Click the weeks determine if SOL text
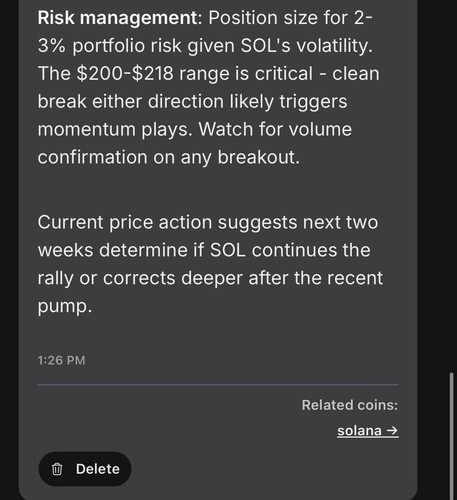The height and width of the screenshot is (500, 457). click(x=142, y=250)
